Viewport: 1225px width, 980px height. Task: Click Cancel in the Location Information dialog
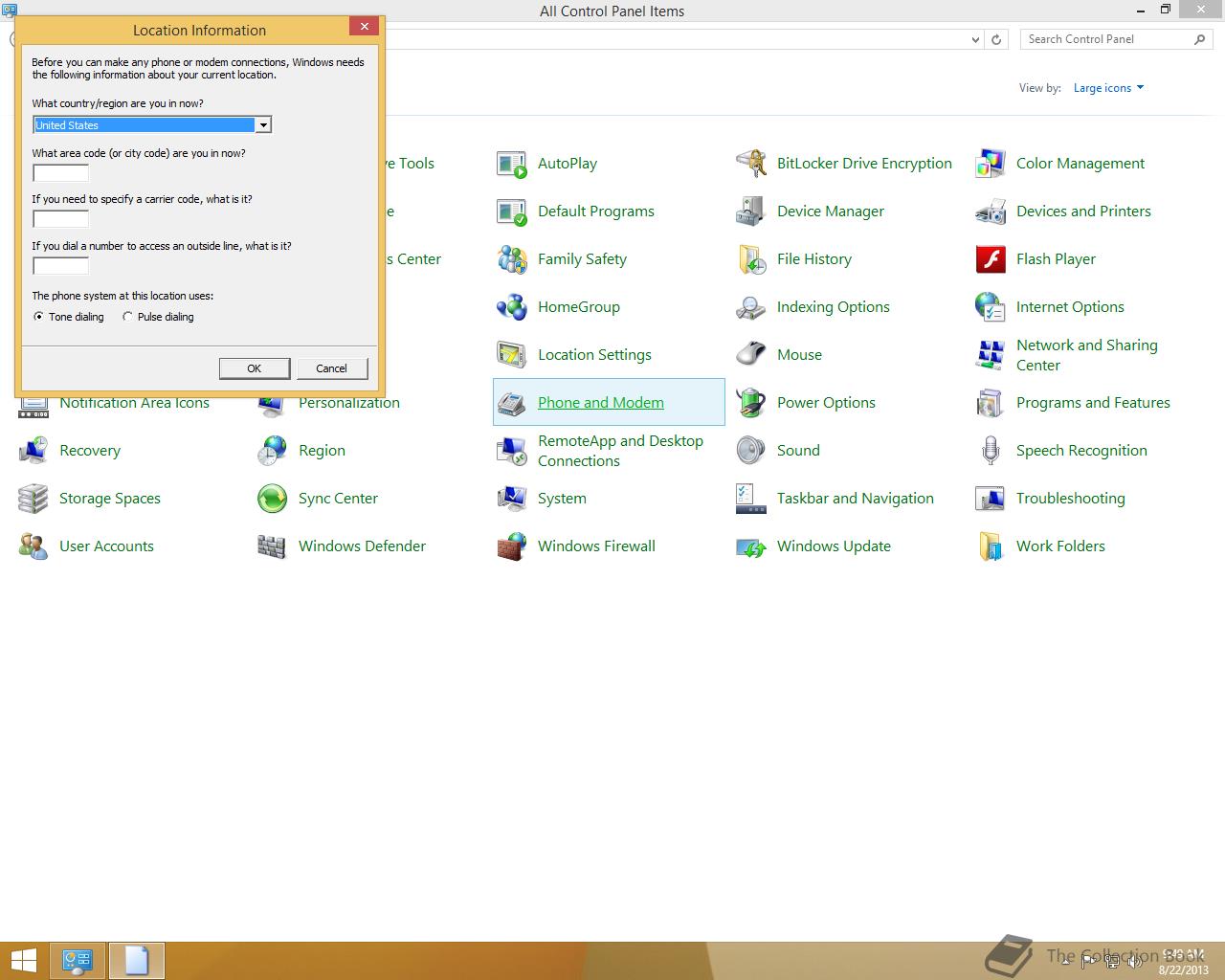tap(331, 368)
